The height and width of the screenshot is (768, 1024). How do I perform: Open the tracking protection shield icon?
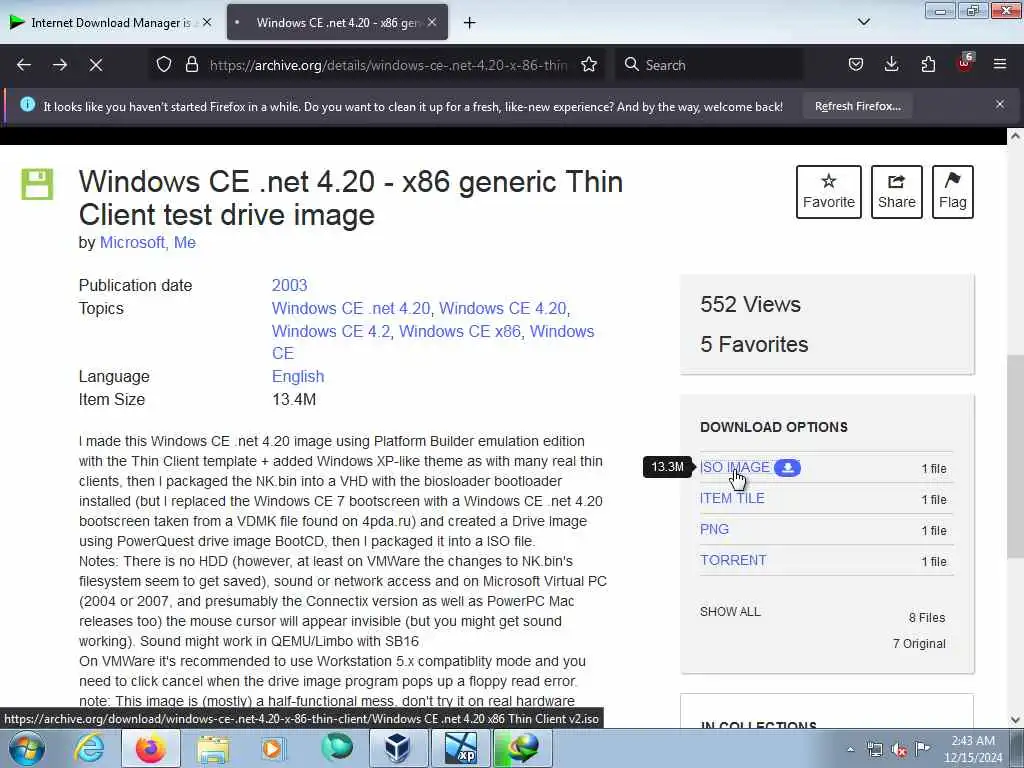point(164,65)
